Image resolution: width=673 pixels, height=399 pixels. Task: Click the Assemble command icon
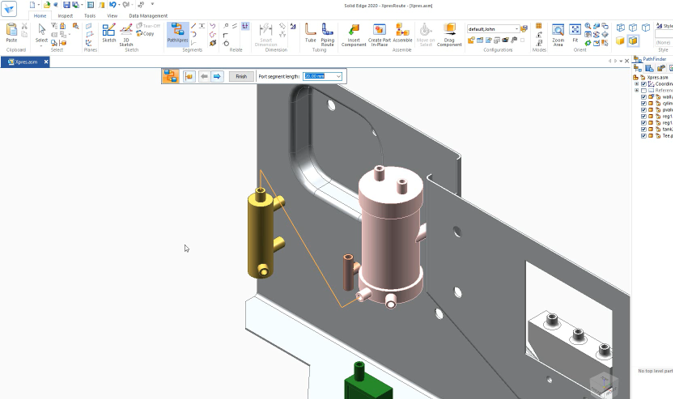tap(402, 33)
